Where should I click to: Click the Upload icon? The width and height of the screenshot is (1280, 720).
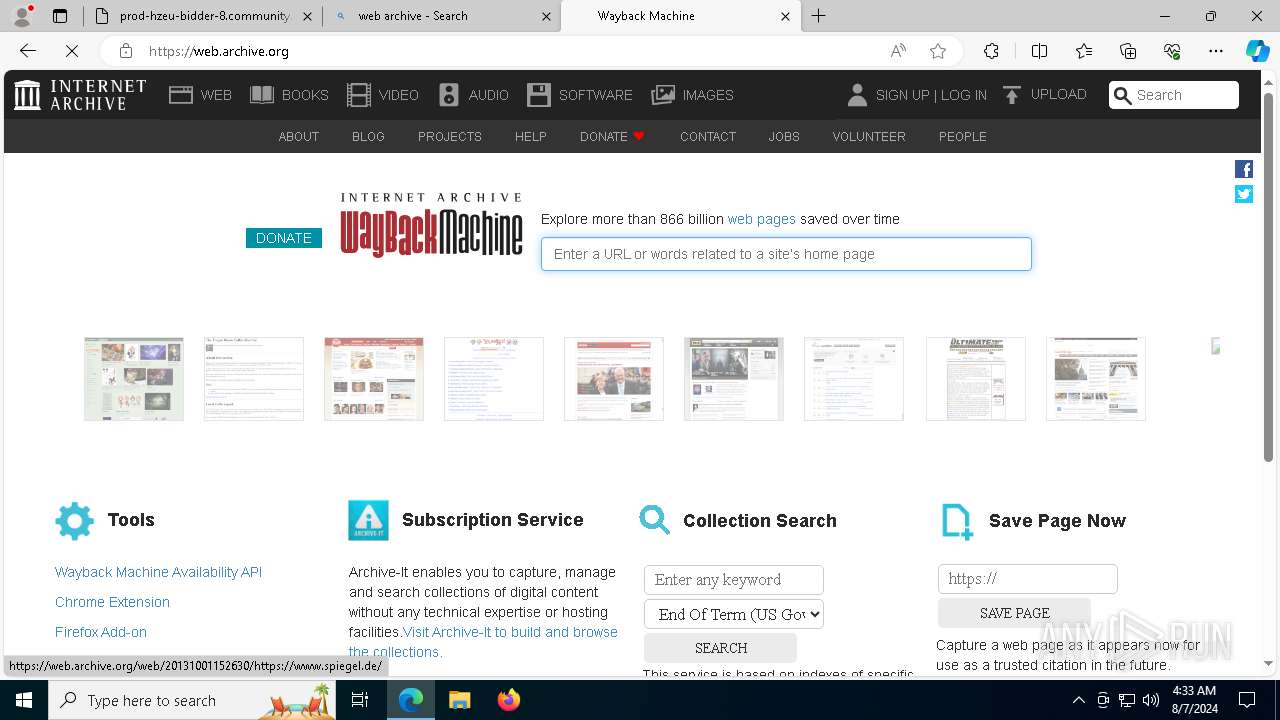click(x=1012, y=95)
